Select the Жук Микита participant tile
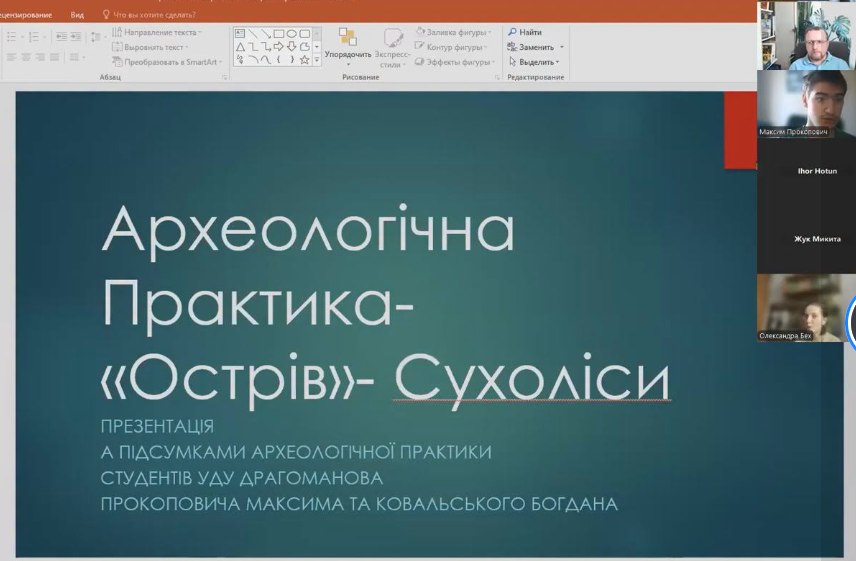Viewport: 856px width, 561px height. pyautogui.click(x=806, y=239)
